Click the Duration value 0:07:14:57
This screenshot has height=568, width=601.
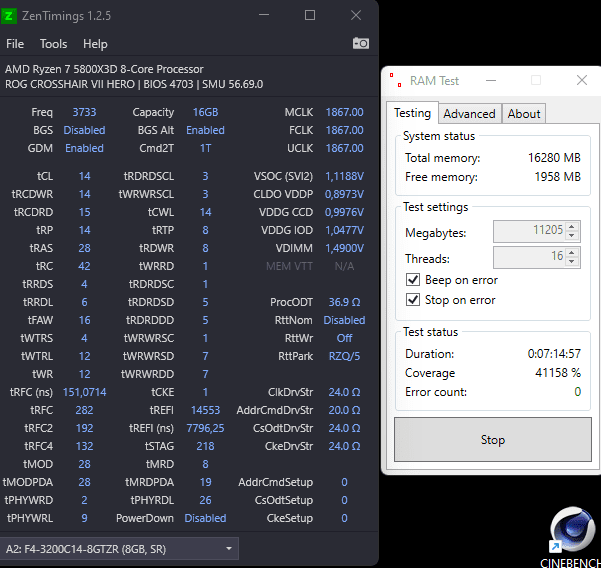[554, 353]
